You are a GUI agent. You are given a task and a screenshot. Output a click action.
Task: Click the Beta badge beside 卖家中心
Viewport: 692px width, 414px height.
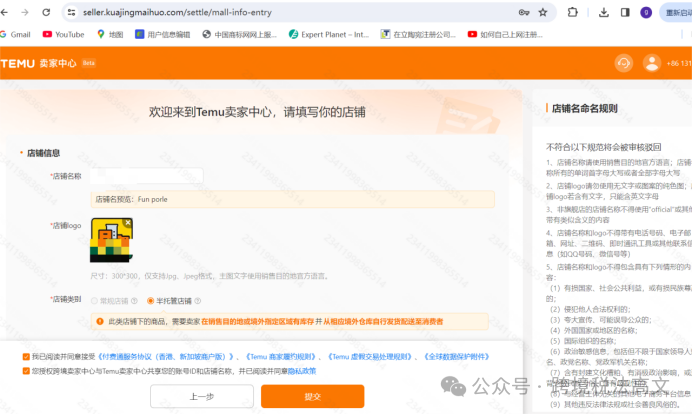(89, 63)
